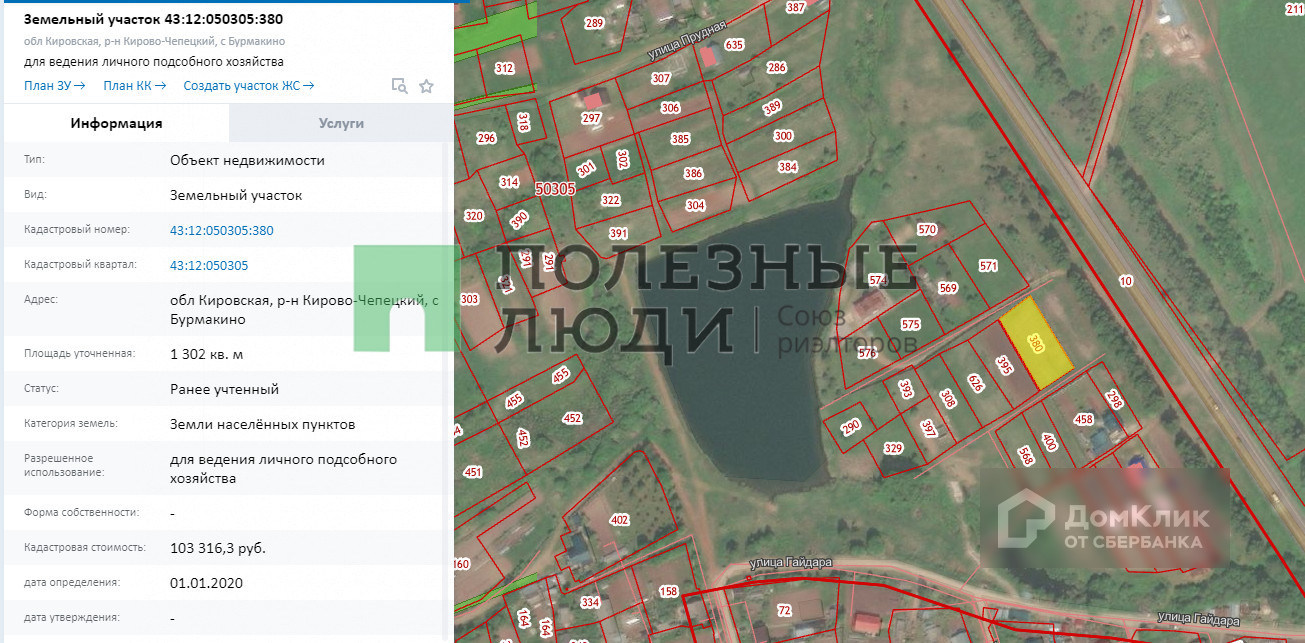Viewport: 1305px width, 643px height.
Task: Select parcel 300 on the map
Action: (x=783, y=136)
